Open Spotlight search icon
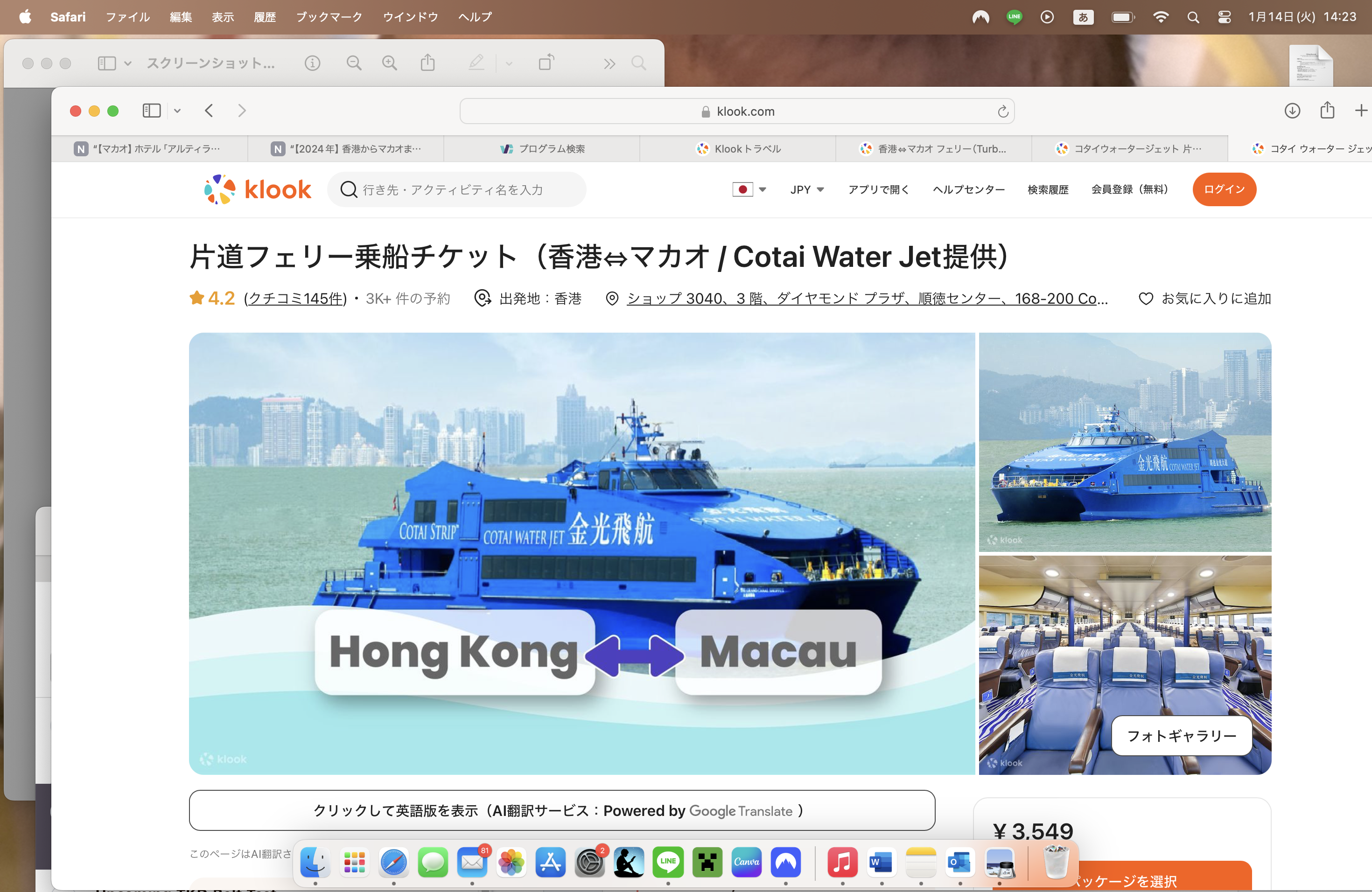The height and width of the screenshot is (892, 1372). coord(1193,17)
